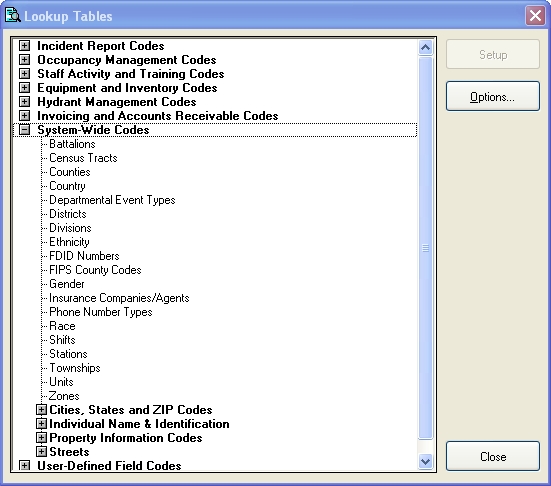This screenshot has width=551, height=486.
Task: Click the Close button
Action: [x=493, y=456]
